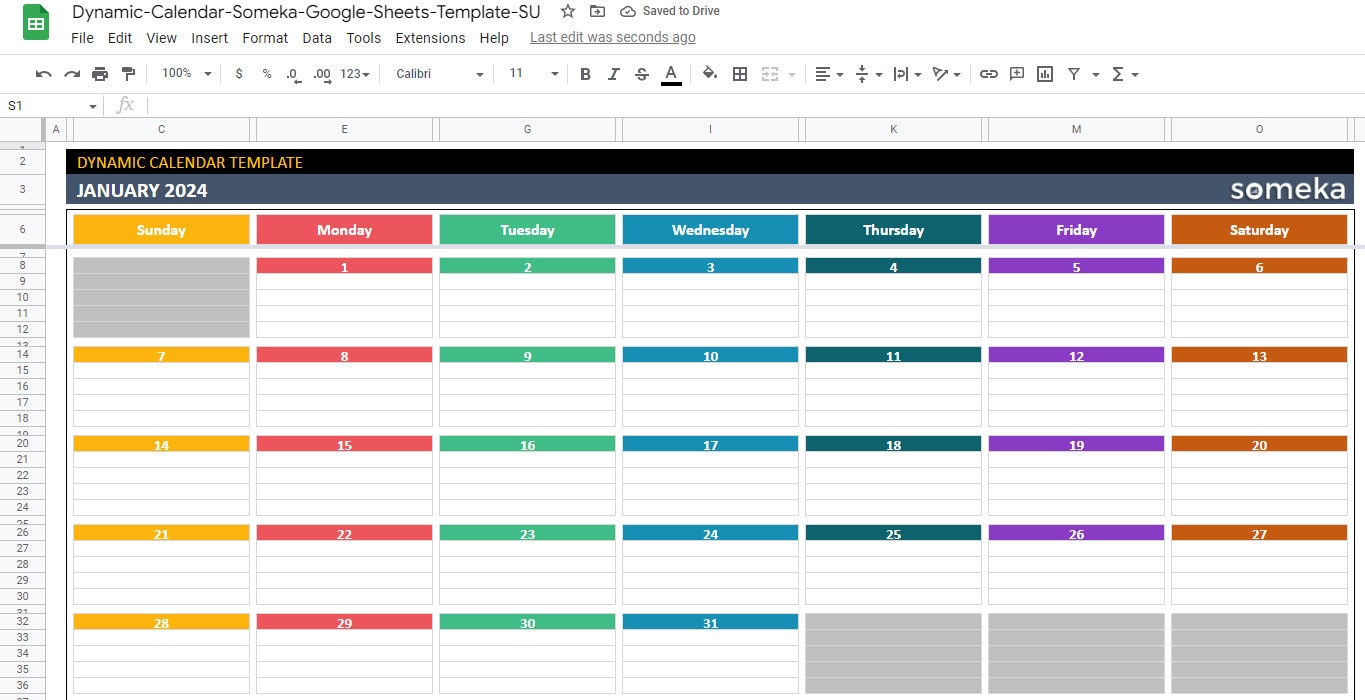
Task: Click the name box showing S1
Action: [x=45, y=105]
